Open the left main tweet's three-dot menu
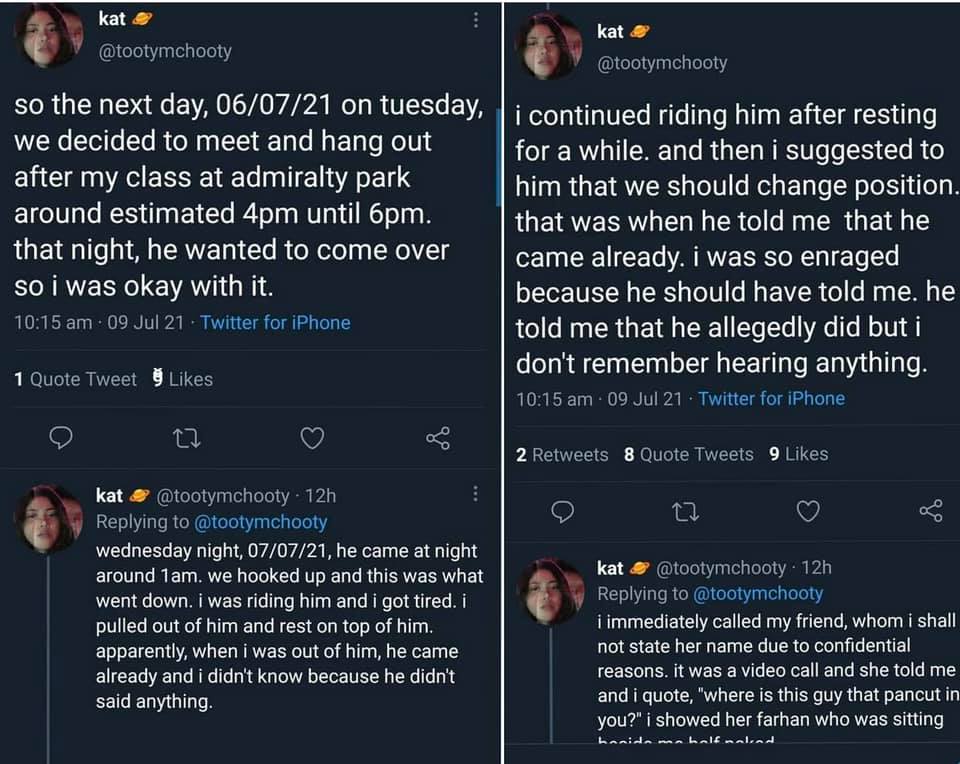 pyautogui.click(x=475, y=20)
